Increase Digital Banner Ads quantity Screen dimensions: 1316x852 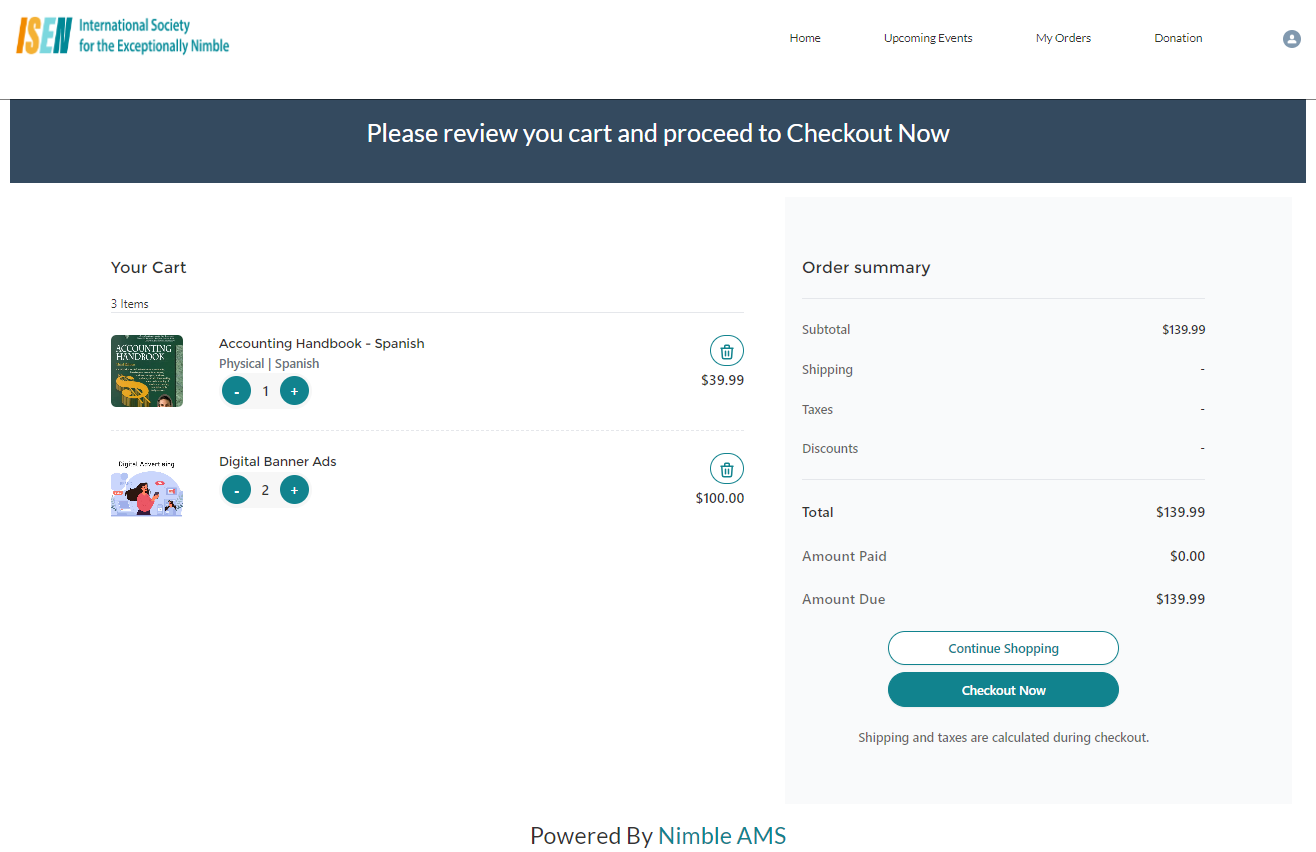pyautogui.click(x=294, y=490)
